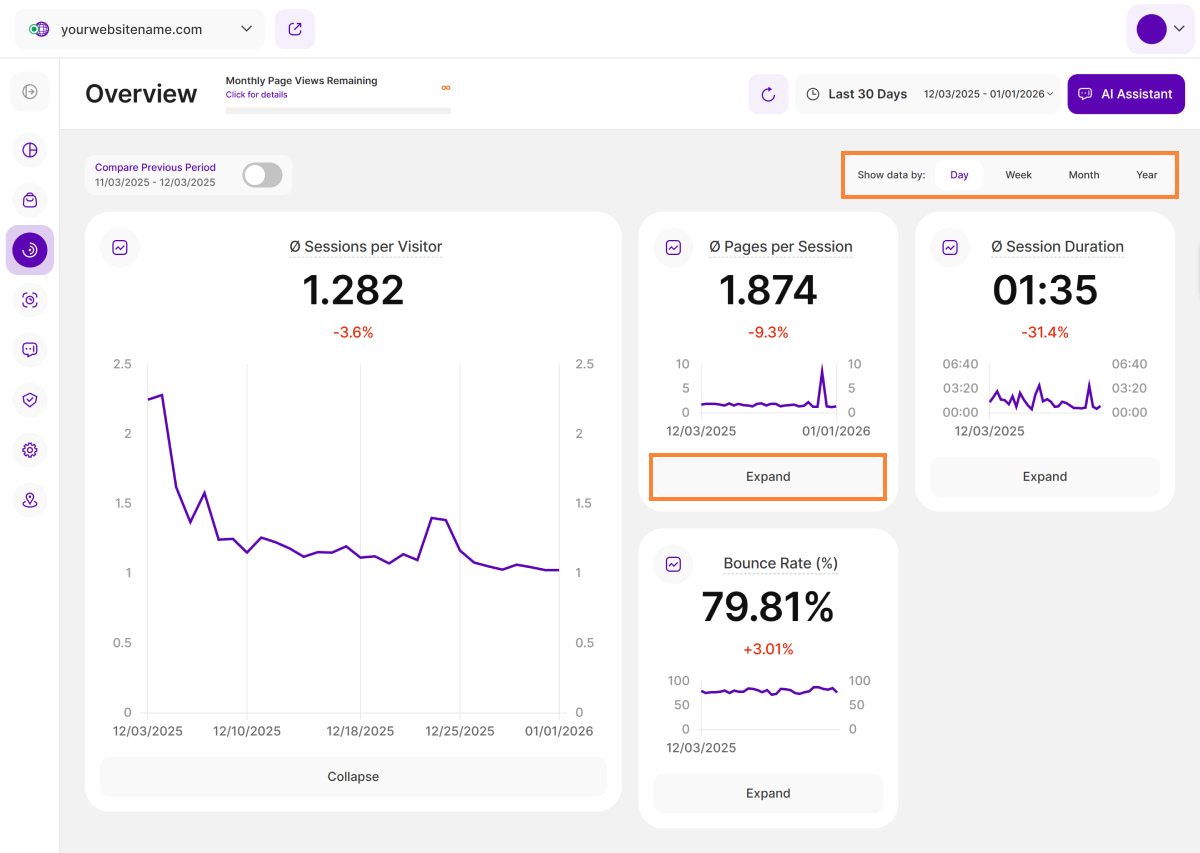
Task: Collapse the Sessions per Visitor chart
Action: (353, 777)
